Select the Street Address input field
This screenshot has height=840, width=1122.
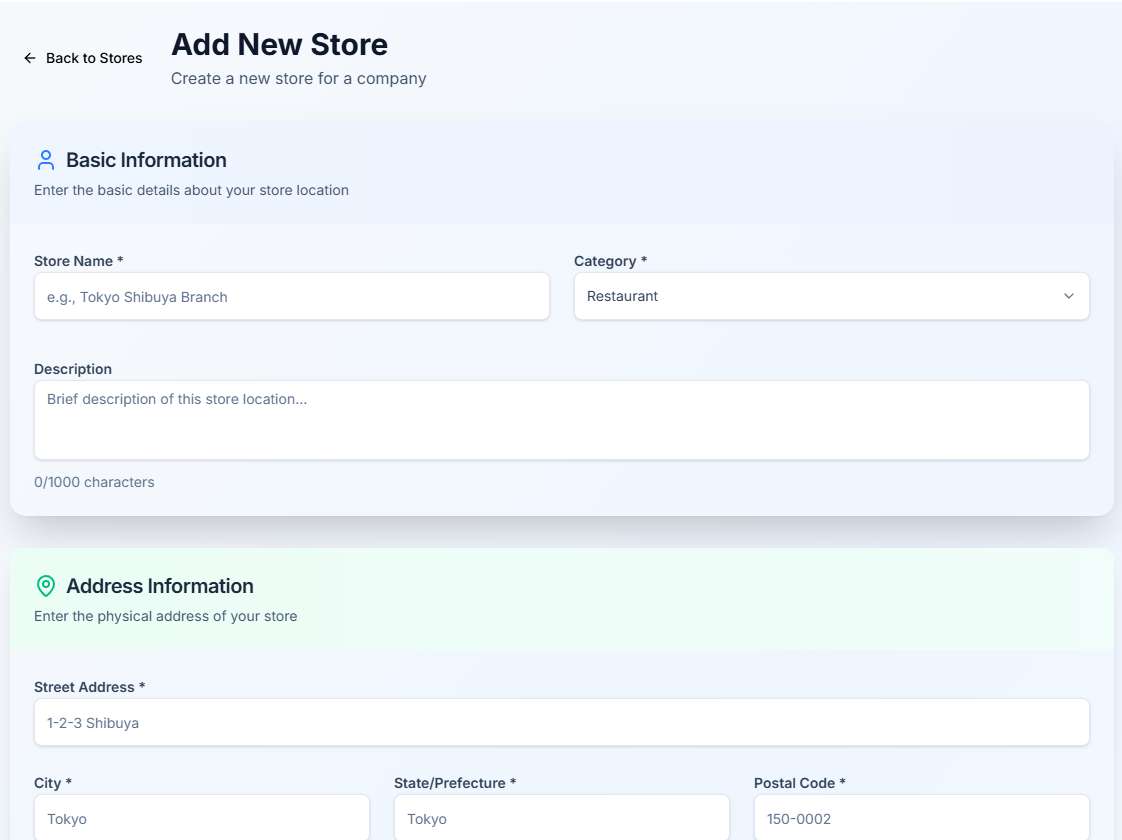tap(561, 722)
